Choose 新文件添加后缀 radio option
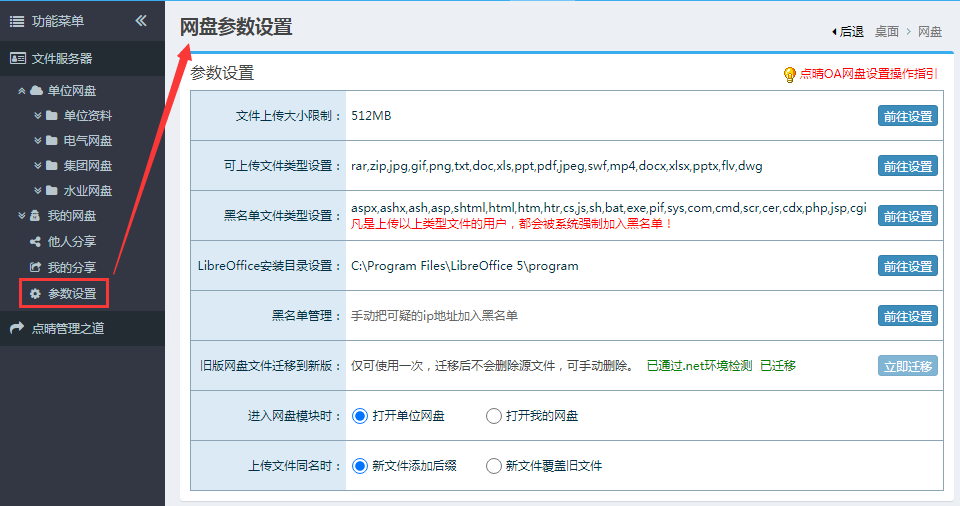Screen dimensions: 960x506 coord(360,466)
